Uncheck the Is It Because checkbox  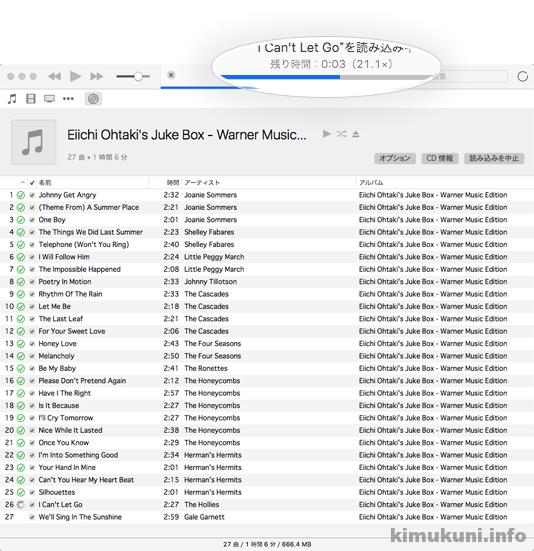point(32,406)
